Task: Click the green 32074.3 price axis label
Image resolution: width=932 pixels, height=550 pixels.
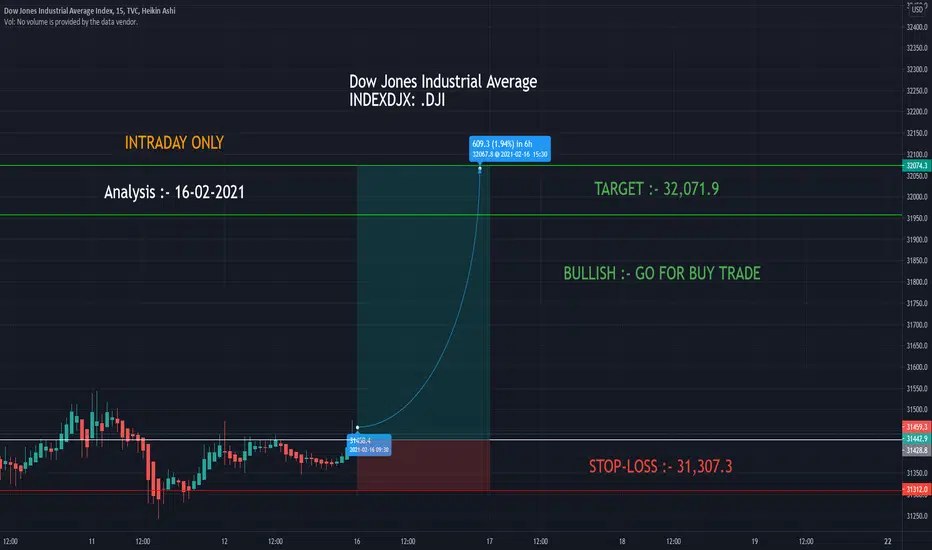Action: click(x=917, y=165)
